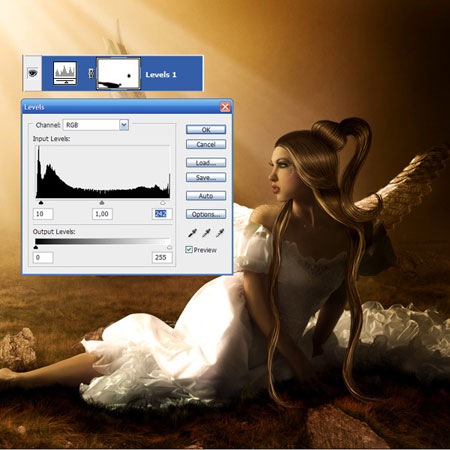The width and height of the screenshot is (450, 450).
Task: Click the Auto levels button
Action: coord(206,196)
